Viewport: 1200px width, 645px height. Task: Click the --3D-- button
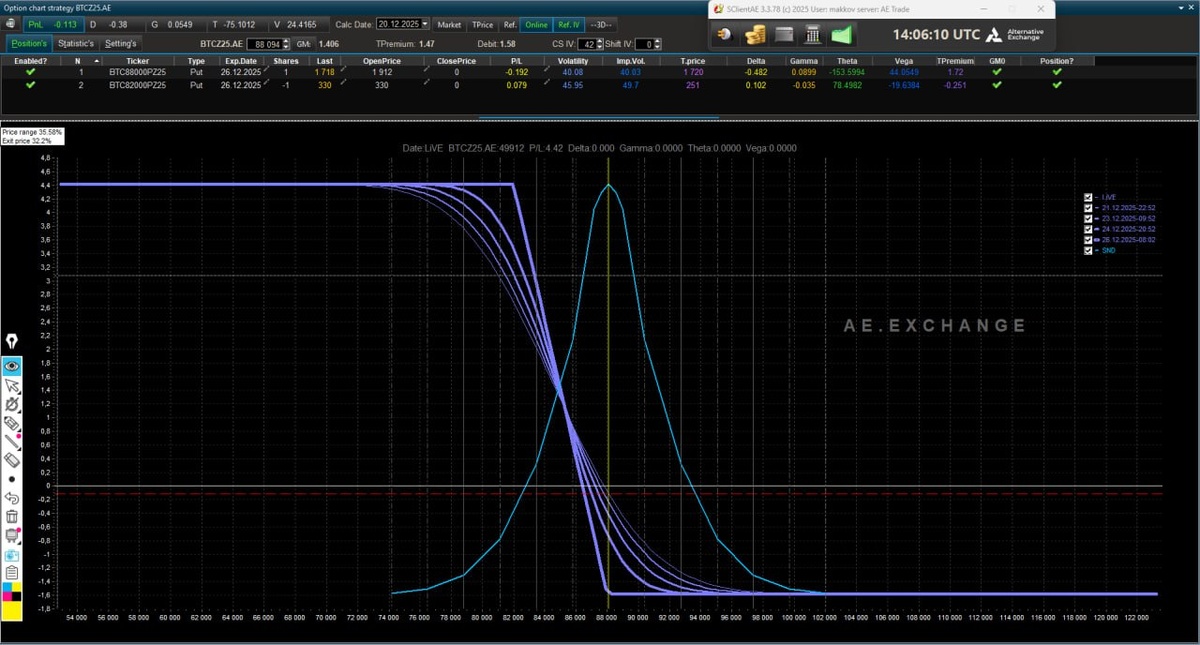[602, 23]
